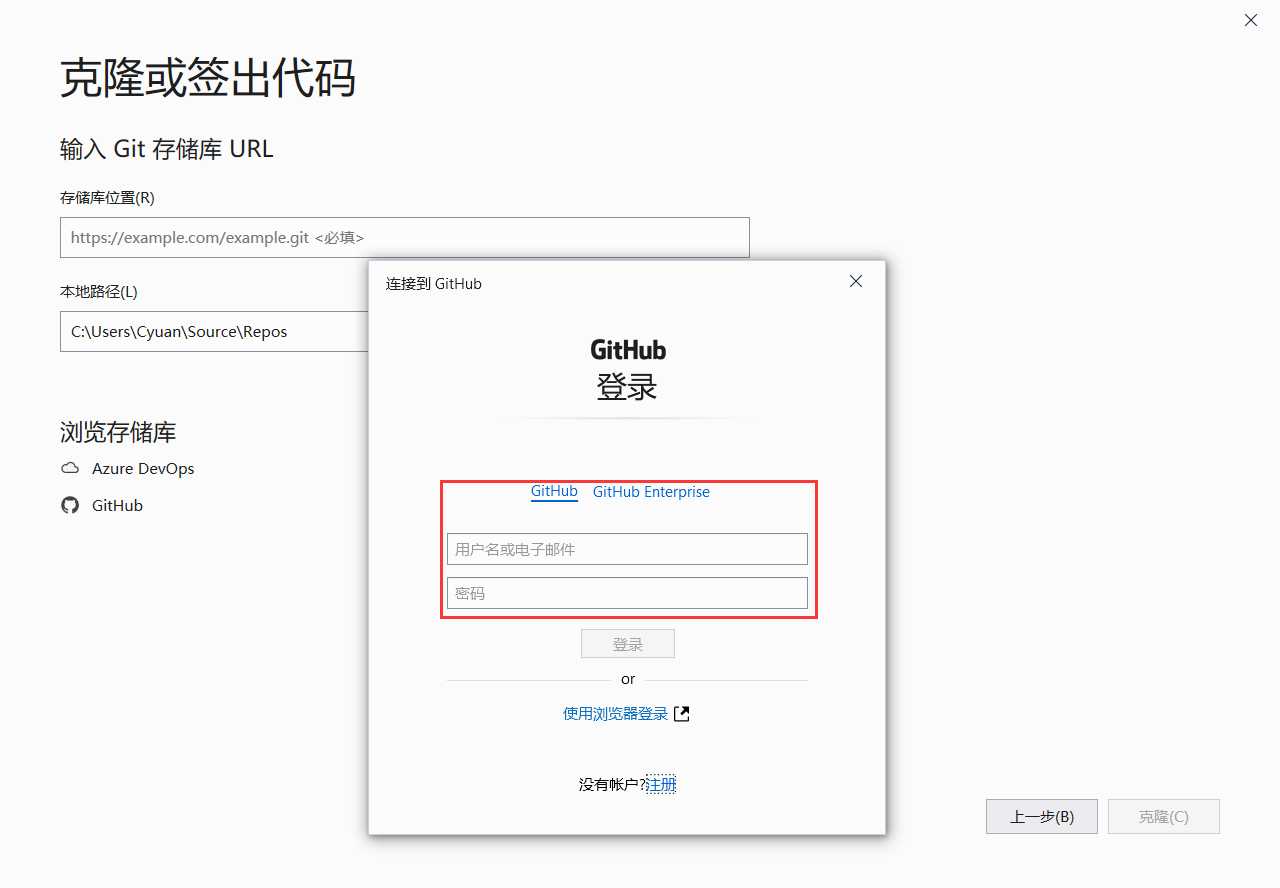Screen dimensions: 1280x888
Task: Open the 使用浏览器登录 link
Action: (x=615, y=714)
